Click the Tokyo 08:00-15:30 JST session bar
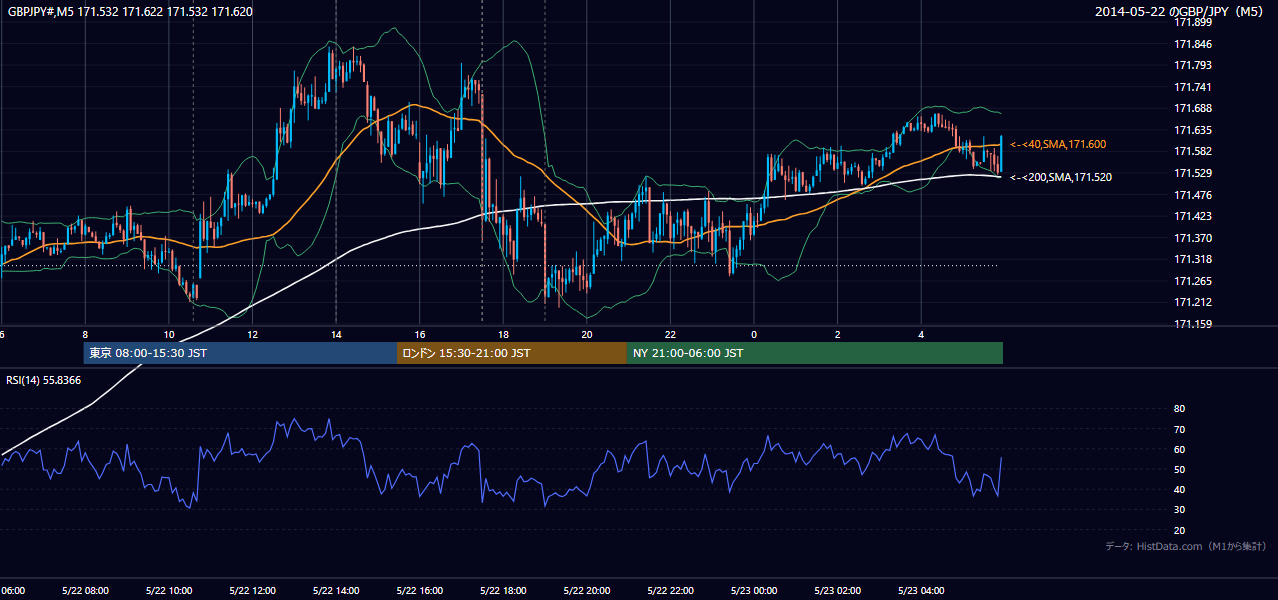This screenshot has width=1278, height=600. [240, 353]
